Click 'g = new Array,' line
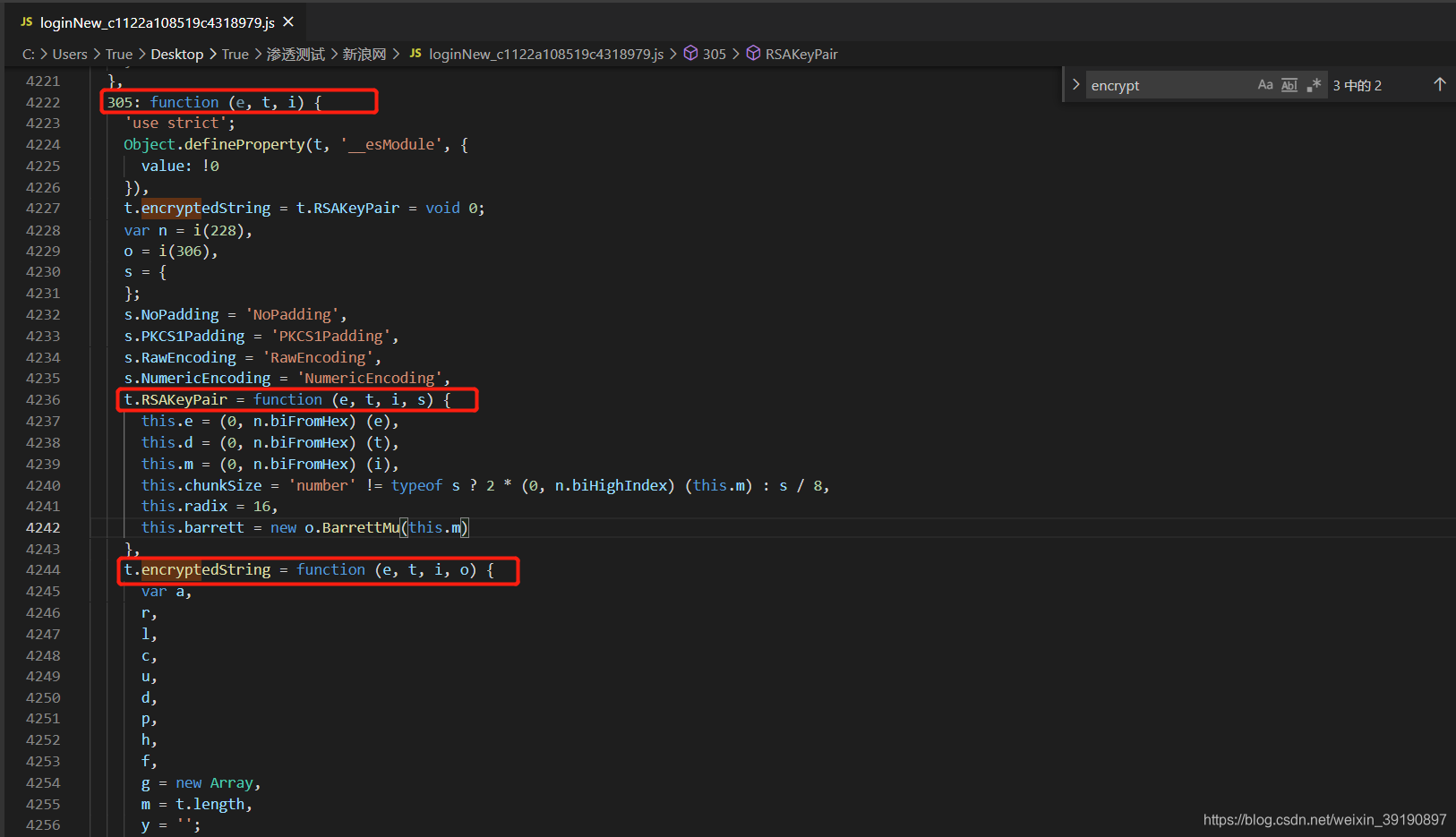The height and width of the screenshot is (837, 1456). (x=201, y=782)
